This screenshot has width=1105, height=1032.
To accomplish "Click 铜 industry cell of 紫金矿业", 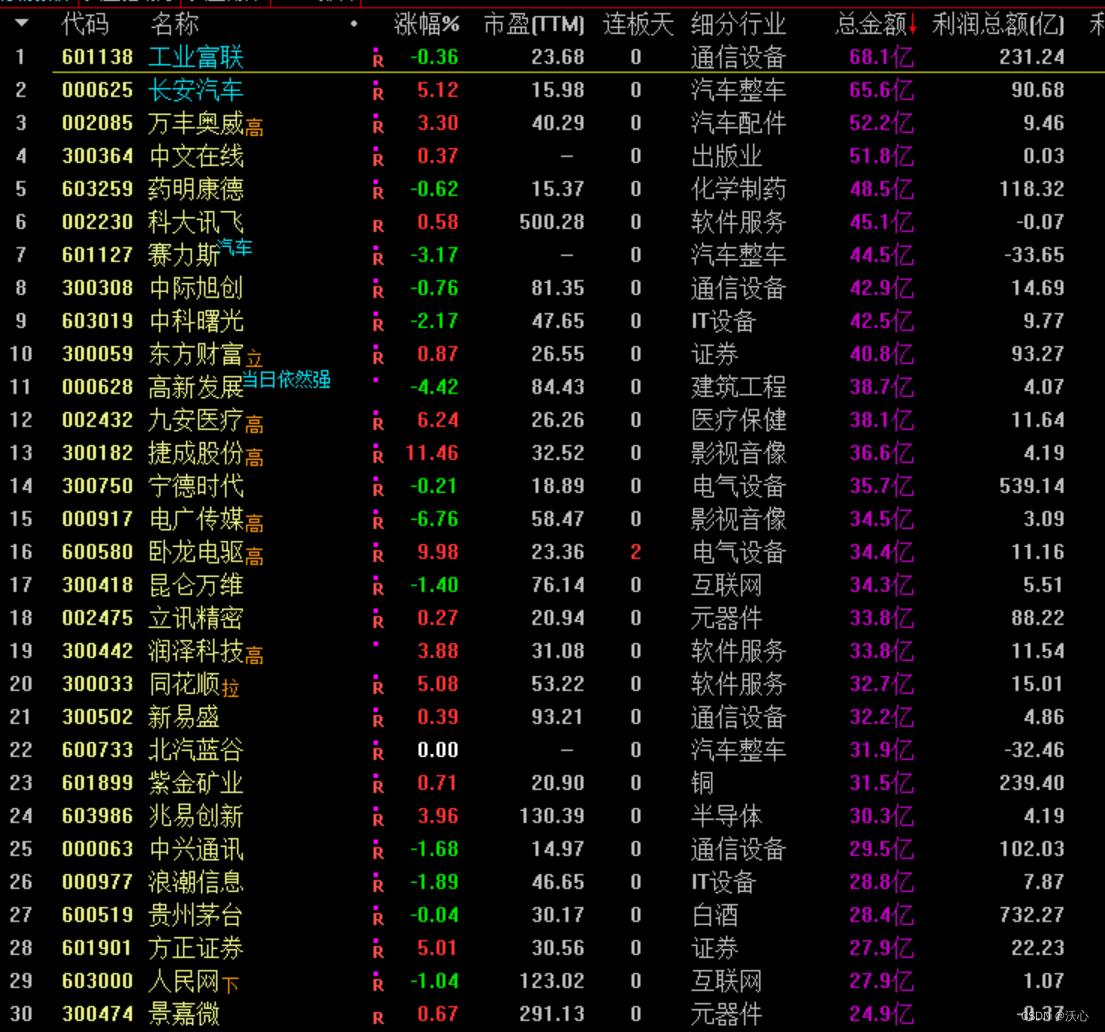I will [703, 783].
